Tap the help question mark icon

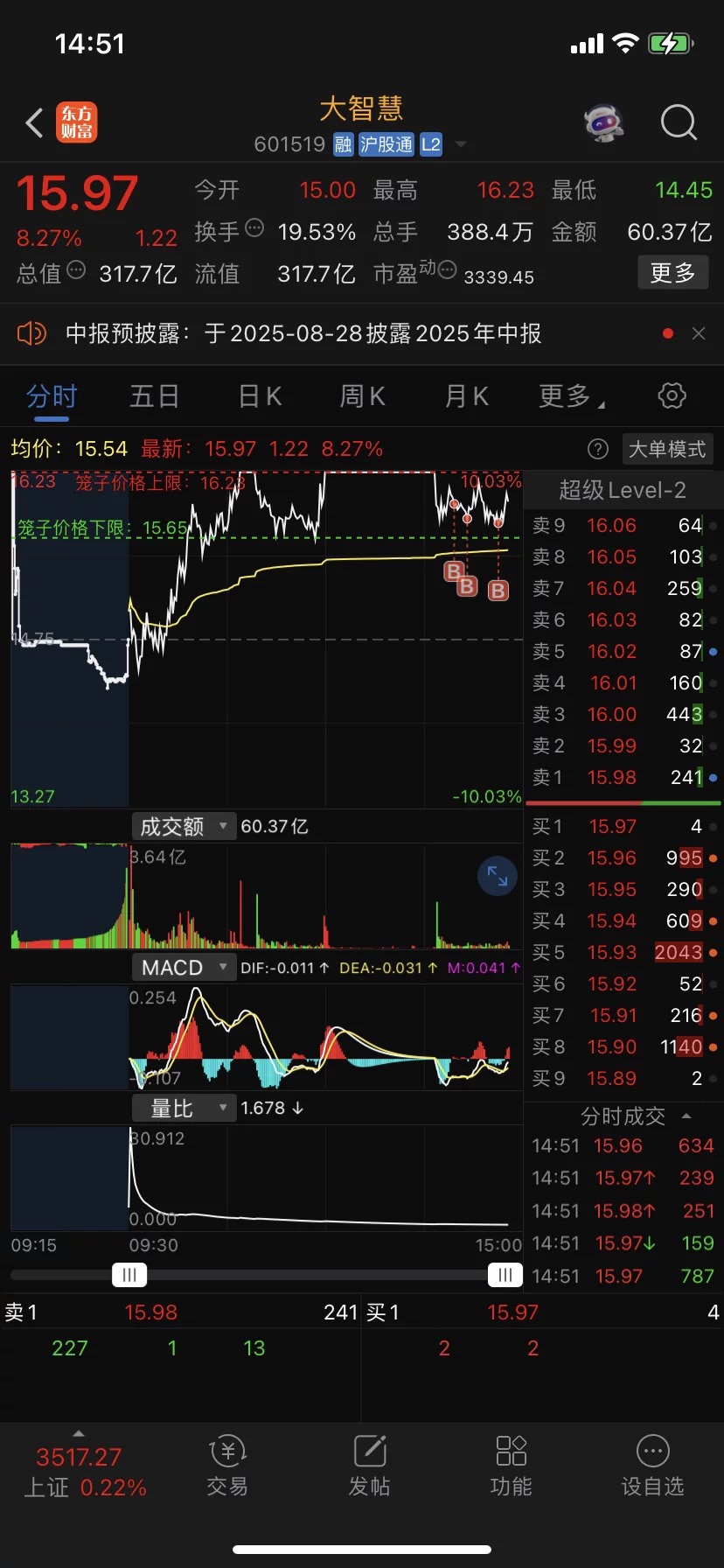click(598, 449)
